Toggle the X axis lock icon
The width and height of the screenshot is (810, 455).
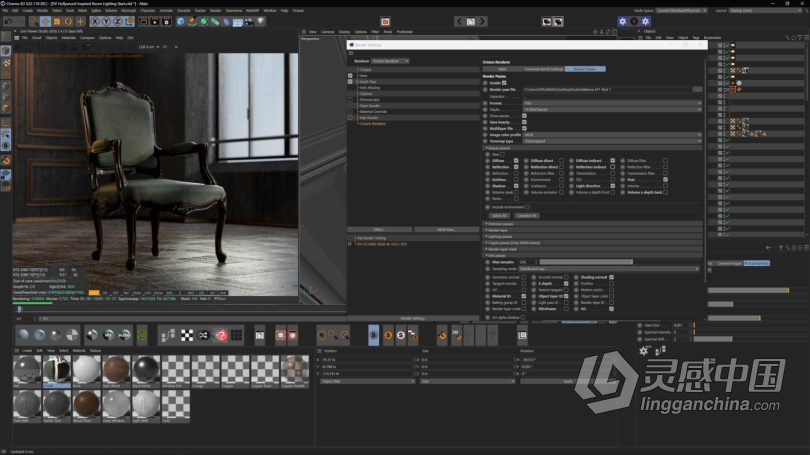click(95, 22)
